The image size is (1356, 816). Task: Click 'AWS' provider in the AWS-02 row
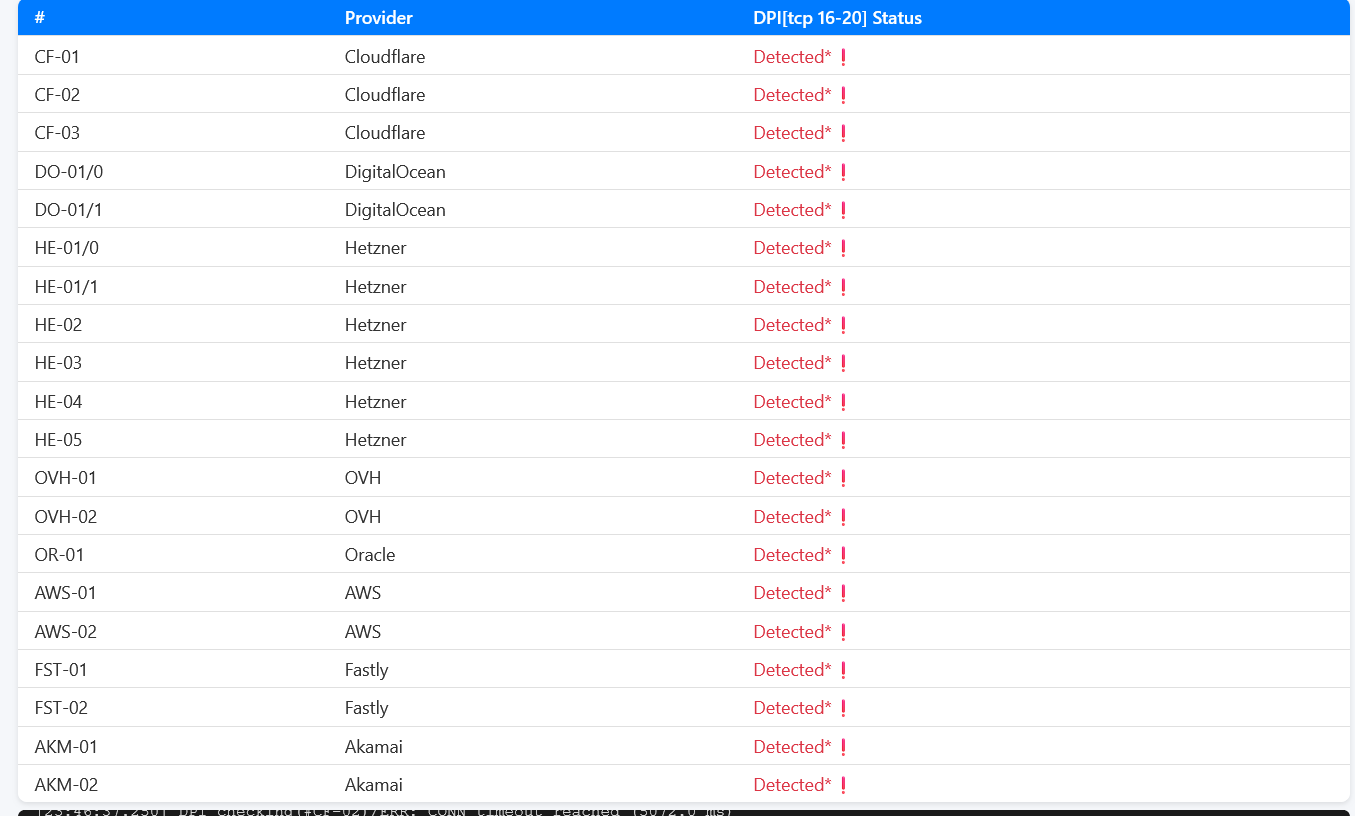pyautogui.click(x=363, y=632)
